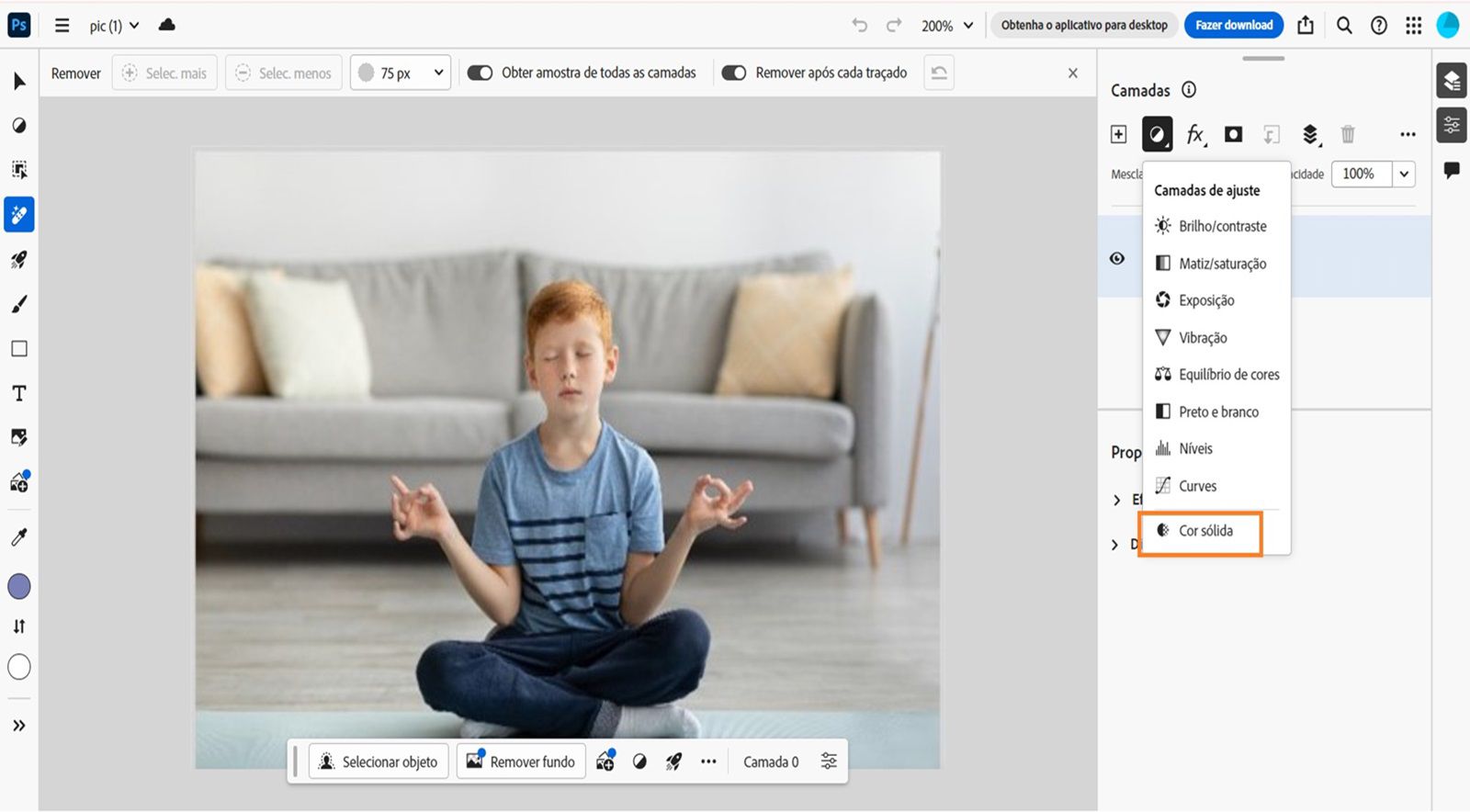Screen dimensions: 1470x812
Task: Select the place image tool in left toolbar
Action: click(x=19, y=437)
